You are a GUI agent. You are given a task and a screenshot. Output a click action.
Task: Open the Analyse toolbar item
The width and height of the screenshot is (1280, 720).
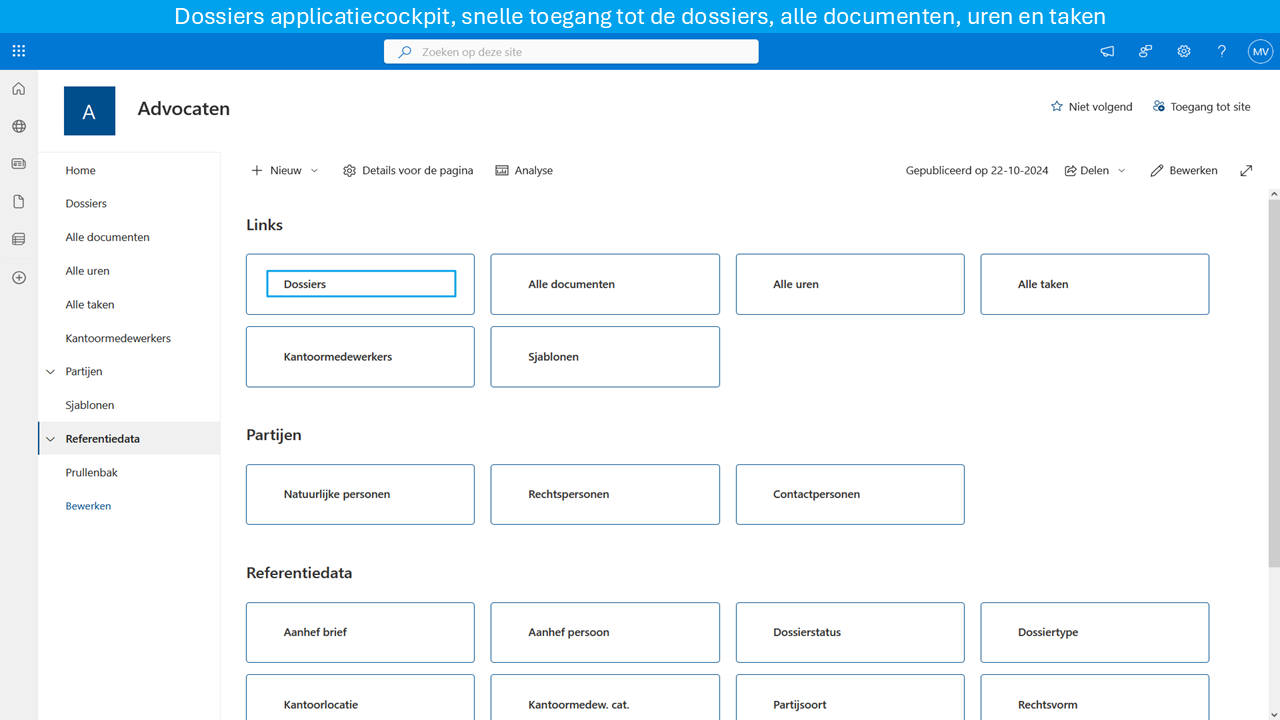pos(524,171)
